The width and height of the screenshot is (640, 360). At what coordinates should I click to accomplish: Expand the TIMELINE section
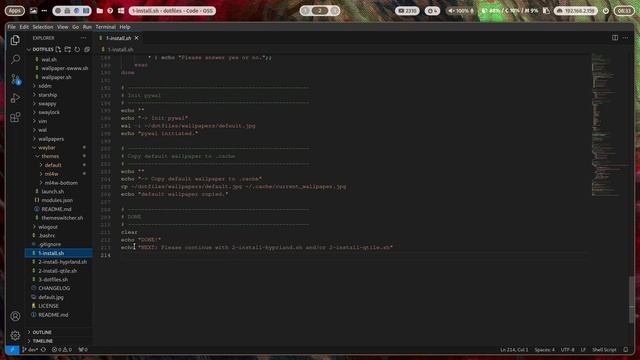pos(42,341)
